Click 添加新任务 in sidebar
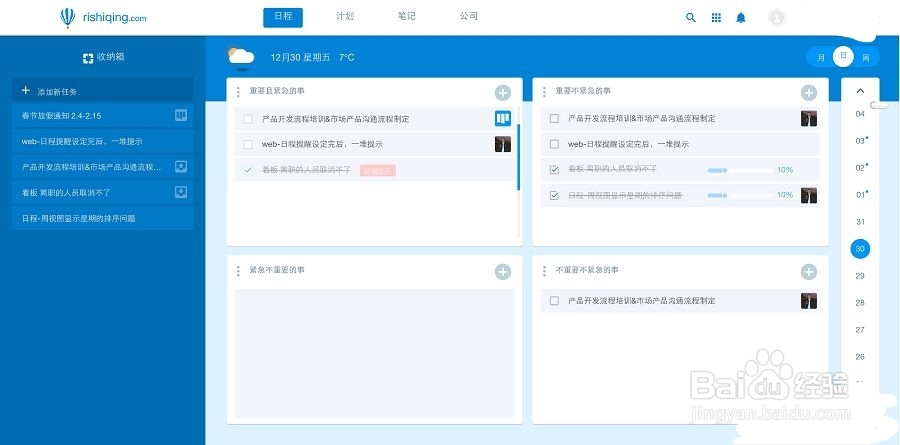 (x=102, y=91)
